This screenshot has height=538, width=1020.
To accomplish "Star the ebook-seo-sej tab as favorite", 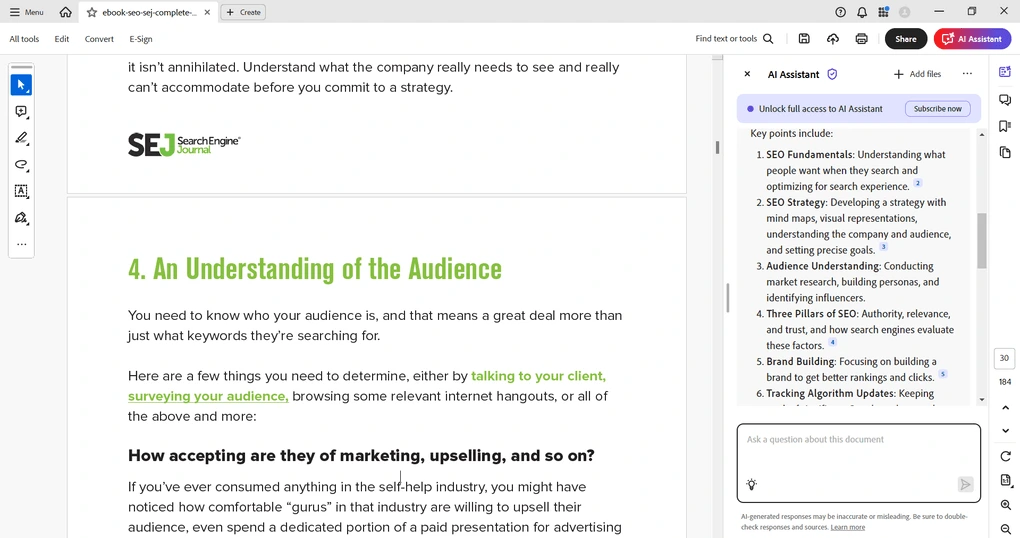I will tap(92, 13).
